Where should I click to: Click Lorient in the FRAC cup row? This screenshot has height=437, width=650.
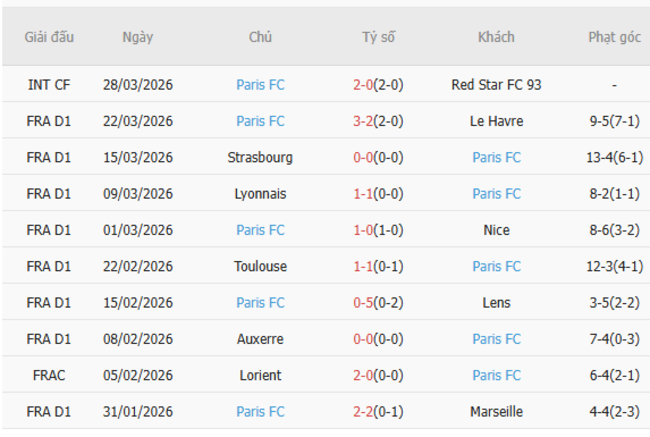260,375
